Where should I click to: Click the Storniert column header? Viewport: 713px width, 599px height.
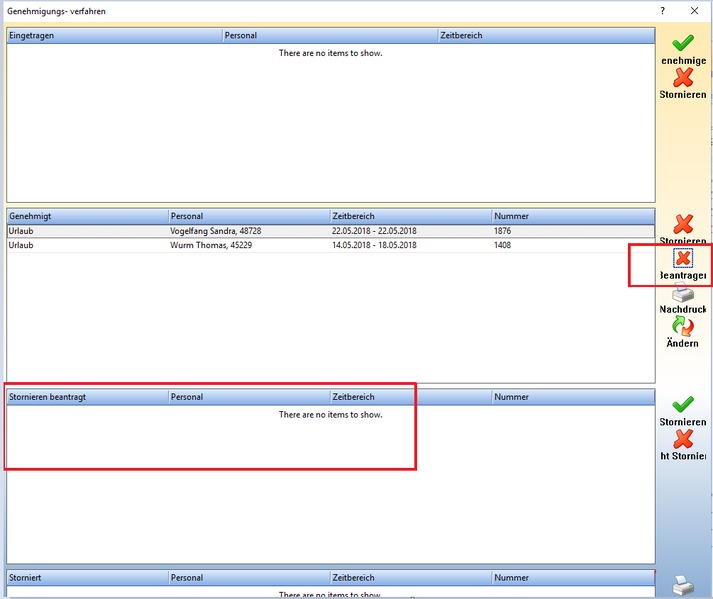pyautogui.click(x=87, y=578)
